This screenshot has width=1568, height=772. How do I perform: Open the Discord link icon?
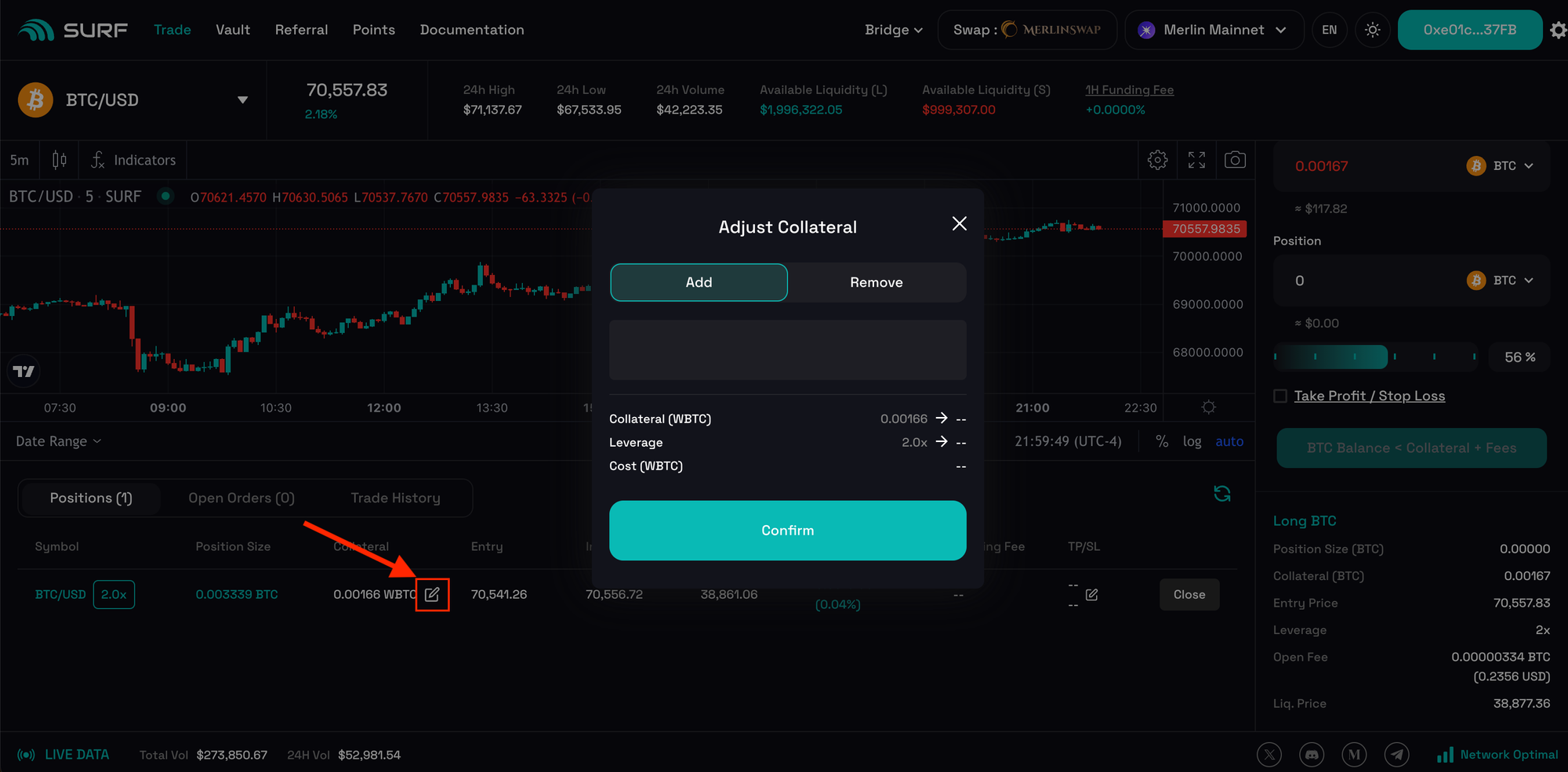click(1312, 755)
